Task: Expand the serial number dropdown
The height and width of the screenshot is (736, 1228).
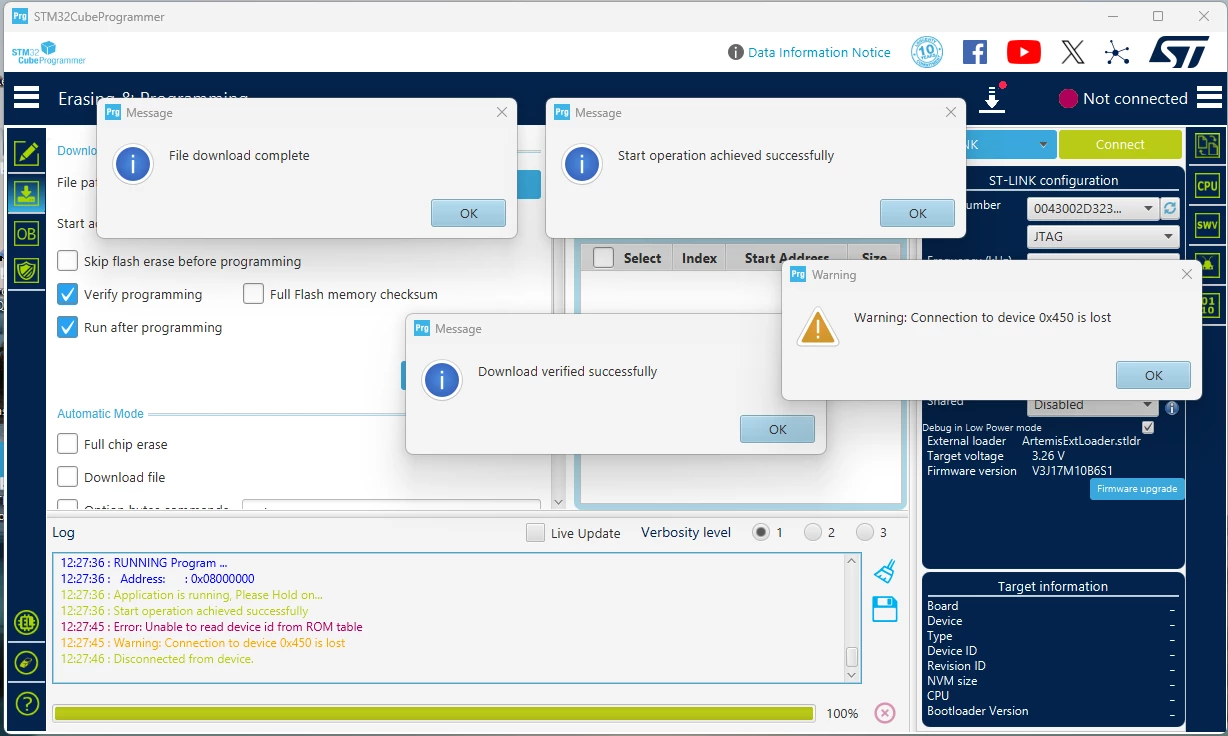Action: coord(1092,208)
